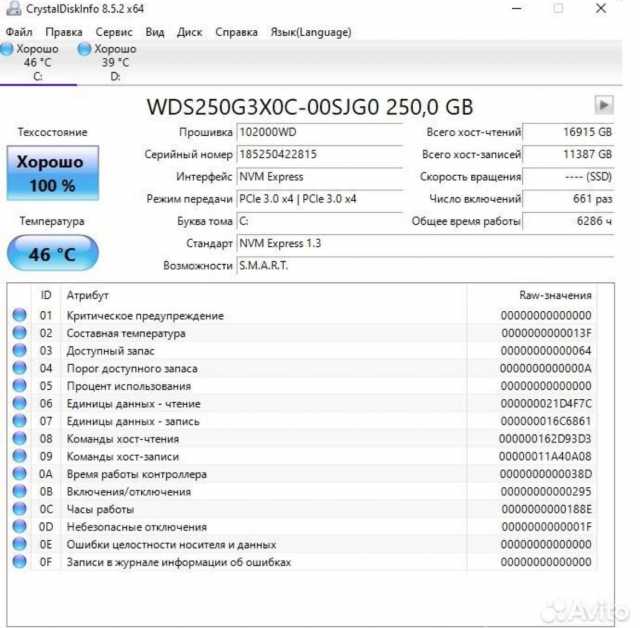Click raw value 000000000188E
The image size is (640, 628).
546,509
